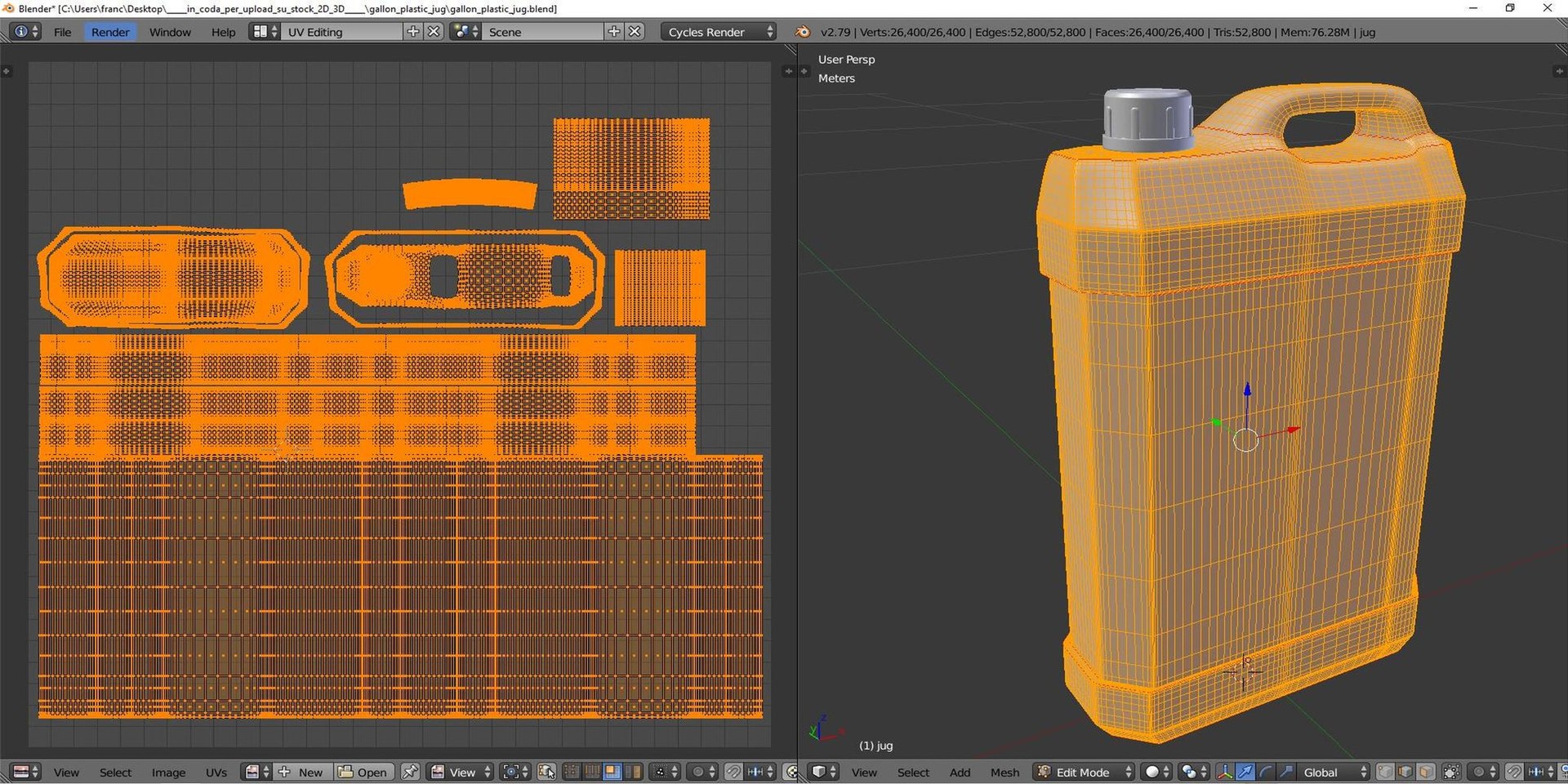Click the Scene name field
Viewport: 1568px width, 784px height.
[544, 32]
